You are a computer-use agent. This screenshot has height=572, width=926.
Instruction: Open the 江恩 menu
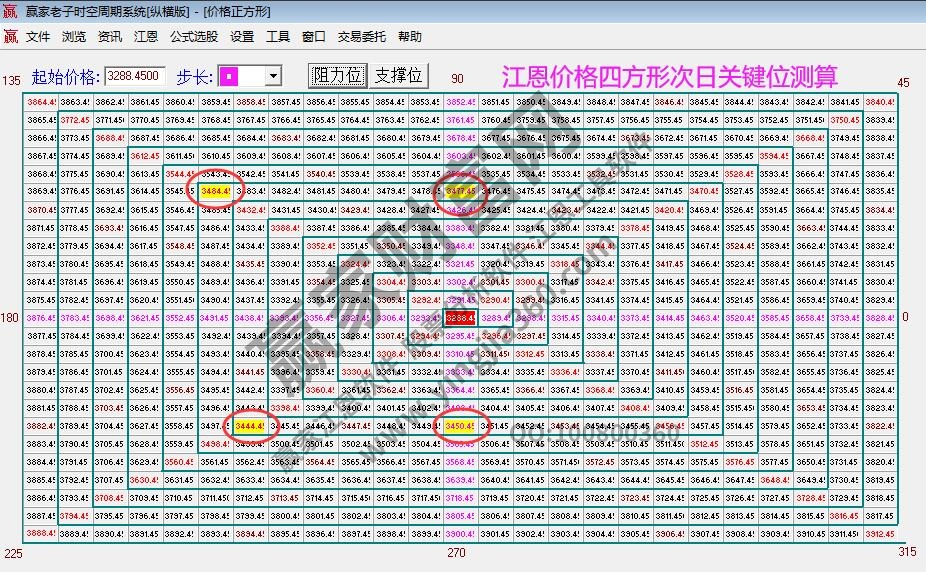pyautogui.click(x=146, y=37)
